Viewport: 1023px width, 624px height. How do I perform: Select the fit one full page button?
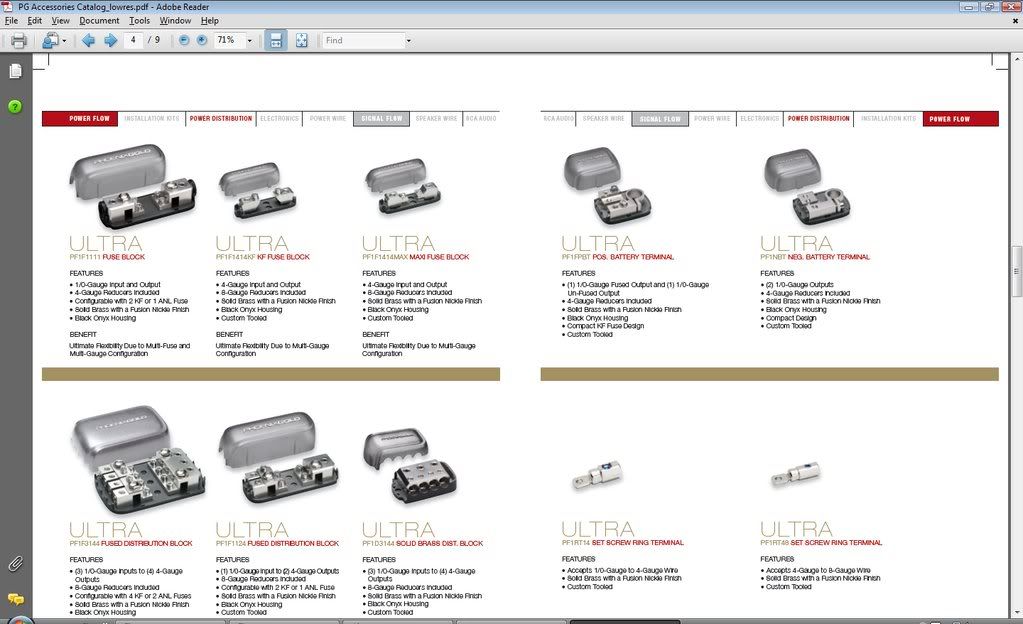(301, 40)
